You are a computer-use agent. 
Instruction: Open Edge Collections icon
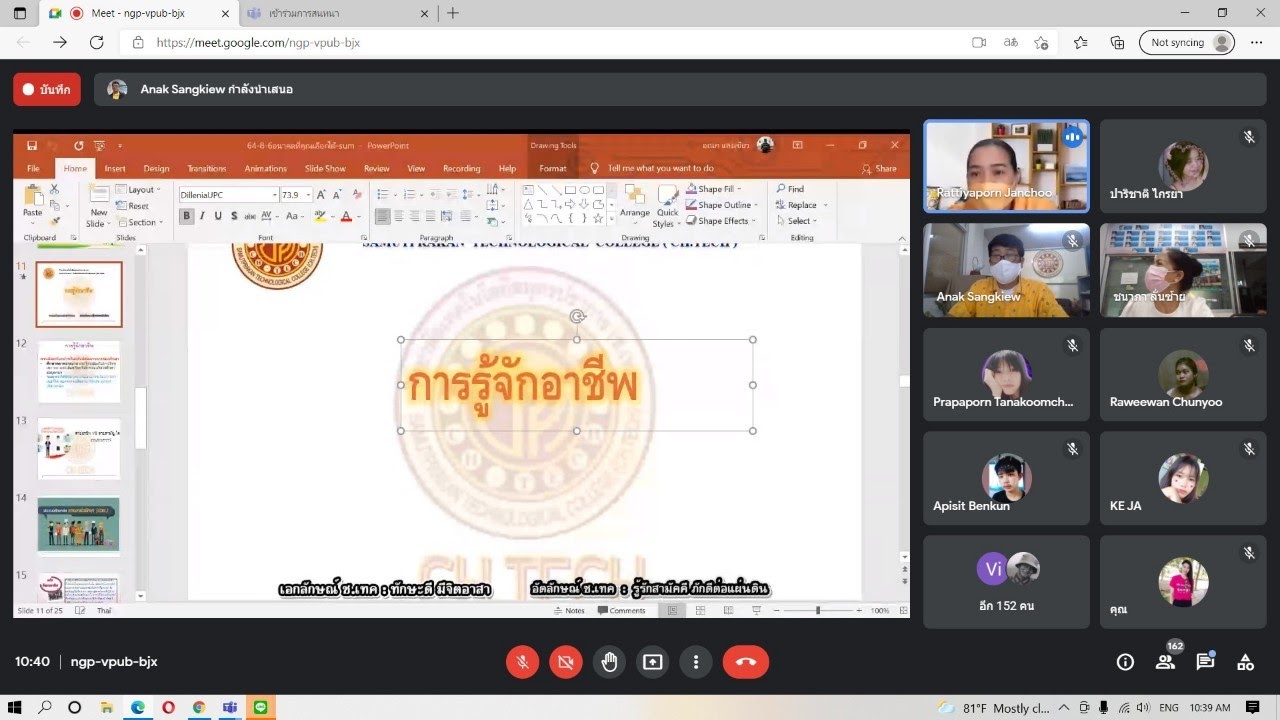[1118, 43]
